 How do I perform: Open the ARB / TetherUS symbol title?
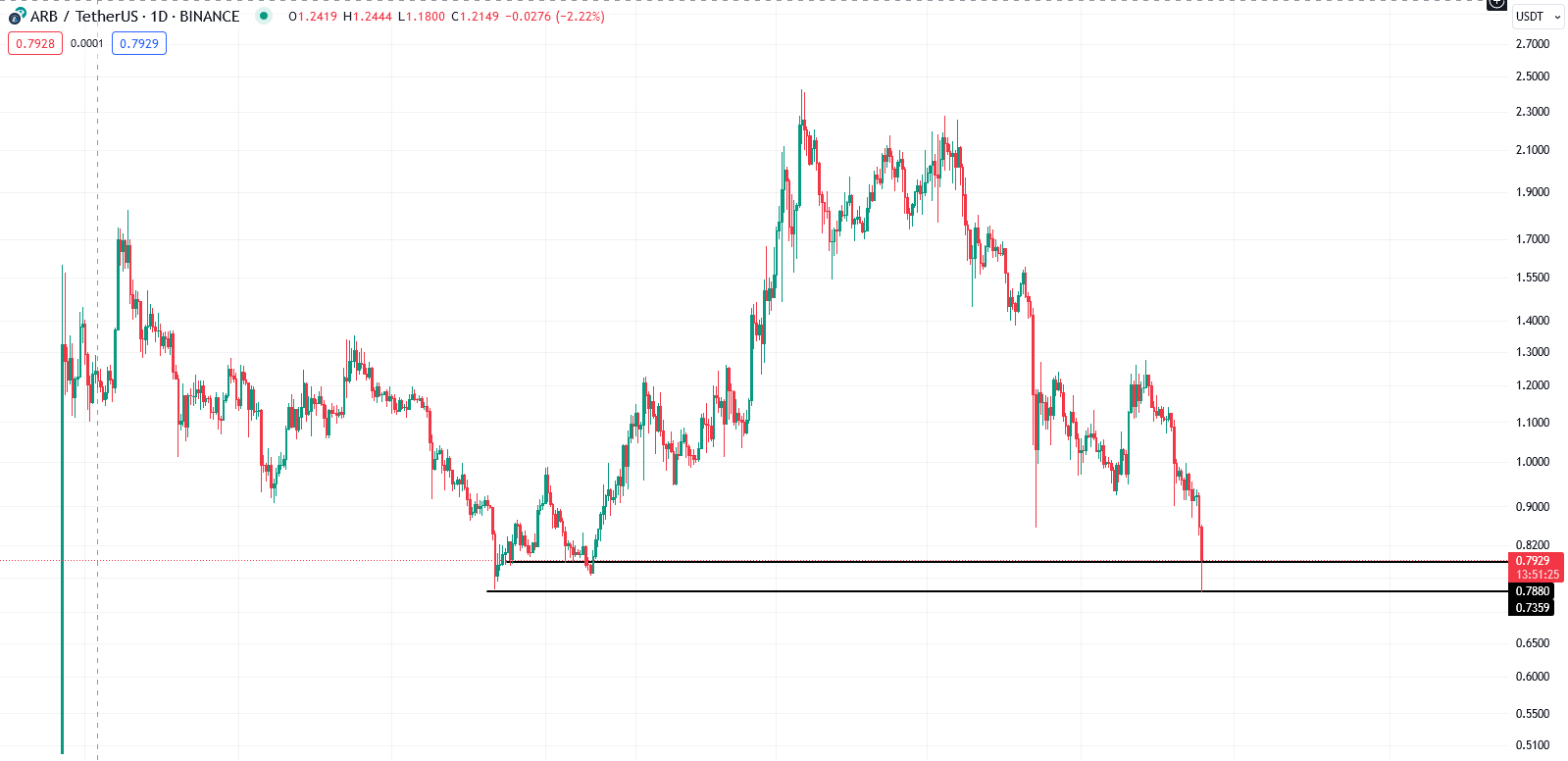(135, 17)
